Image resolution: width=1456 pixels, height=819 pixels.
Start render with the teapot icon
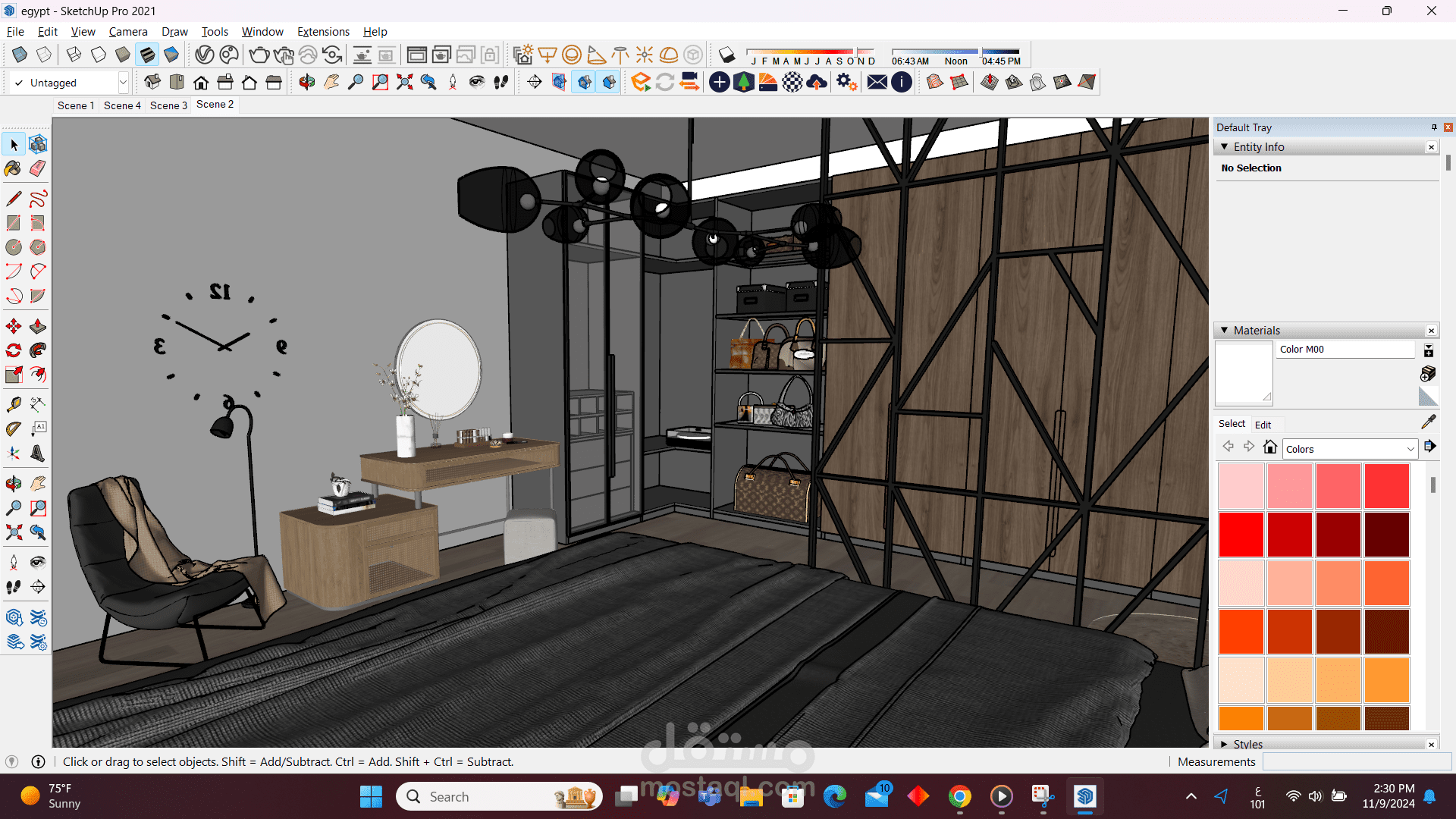(259, 55)
